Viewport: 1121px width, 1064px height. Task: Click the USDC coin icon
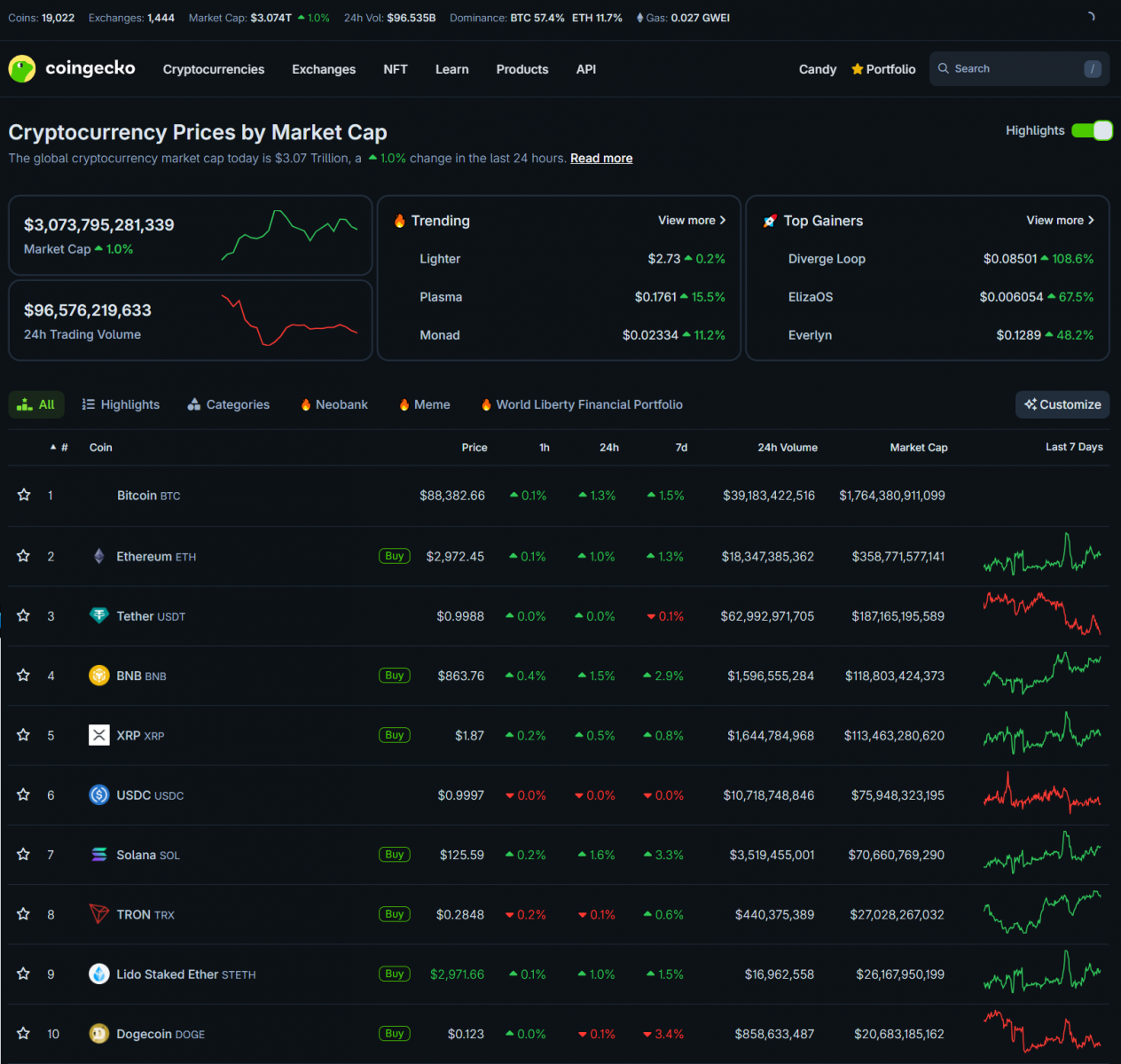point(99,794)
